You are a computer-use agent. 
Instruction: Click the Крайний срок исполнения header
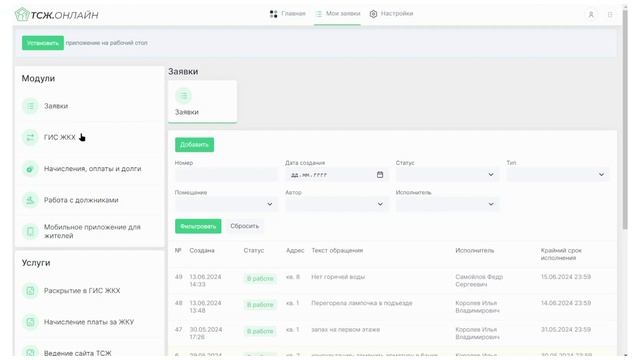coord(561,254)
